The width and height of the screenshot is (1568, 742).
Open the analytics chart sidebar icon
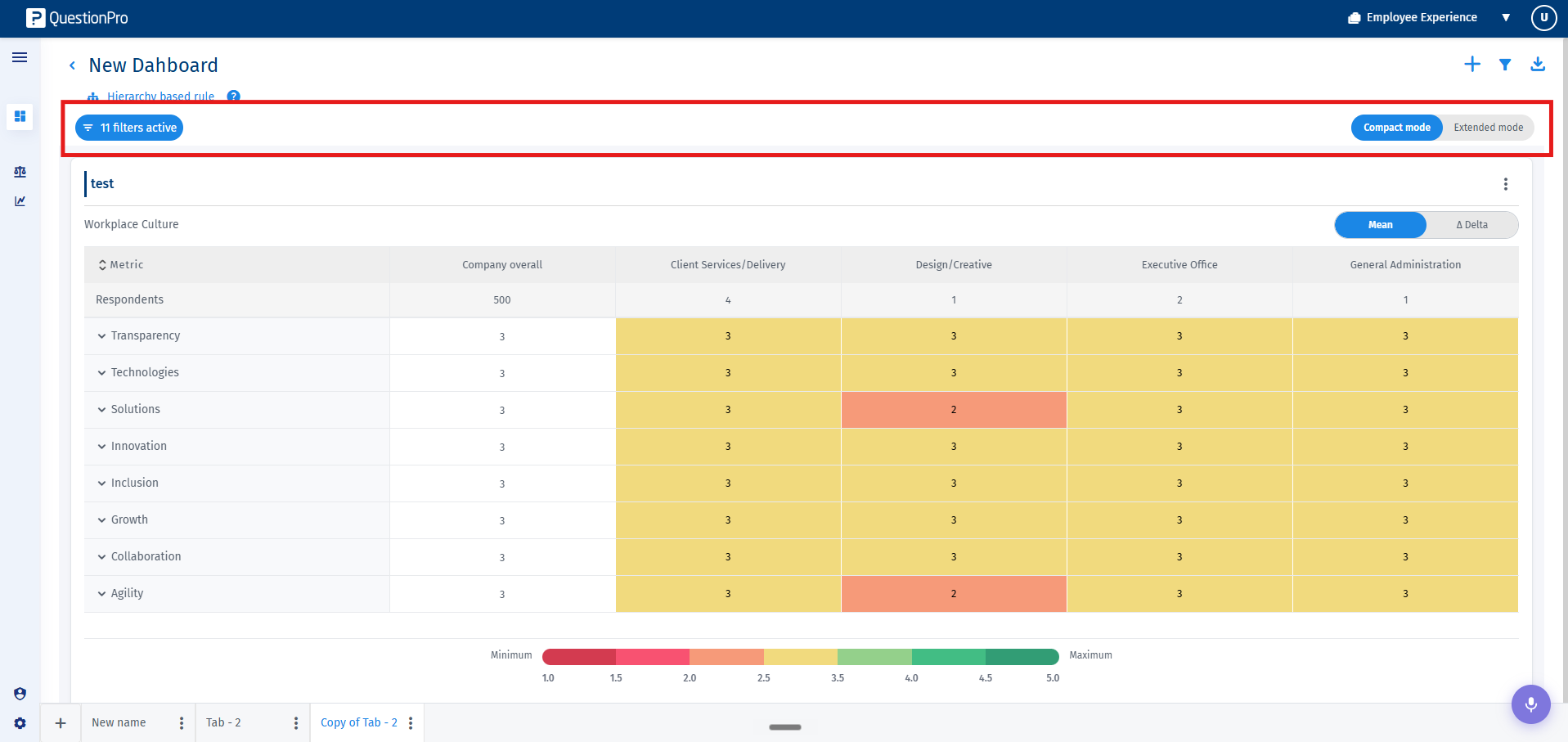(20, 201)
